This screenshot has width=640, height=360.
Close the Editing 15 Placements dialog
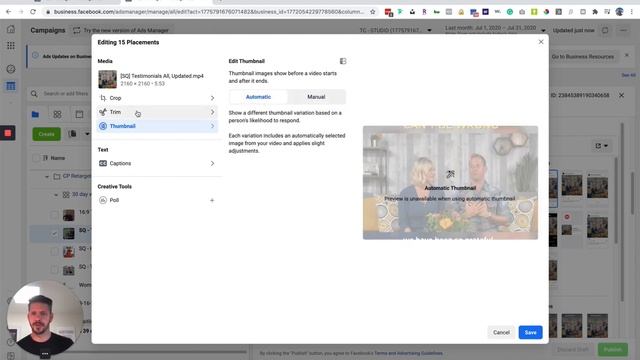(x=541, y=42)
